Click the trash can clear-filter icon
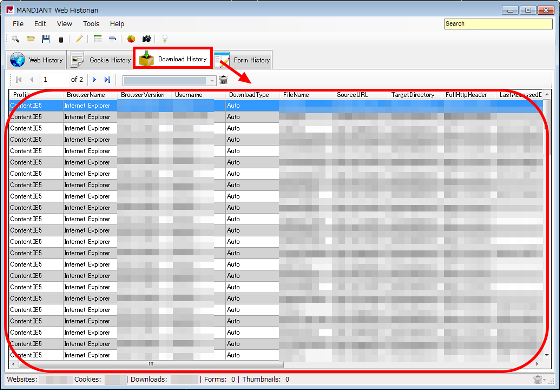The width and height of the screenshot is (560, 390). 224,80
